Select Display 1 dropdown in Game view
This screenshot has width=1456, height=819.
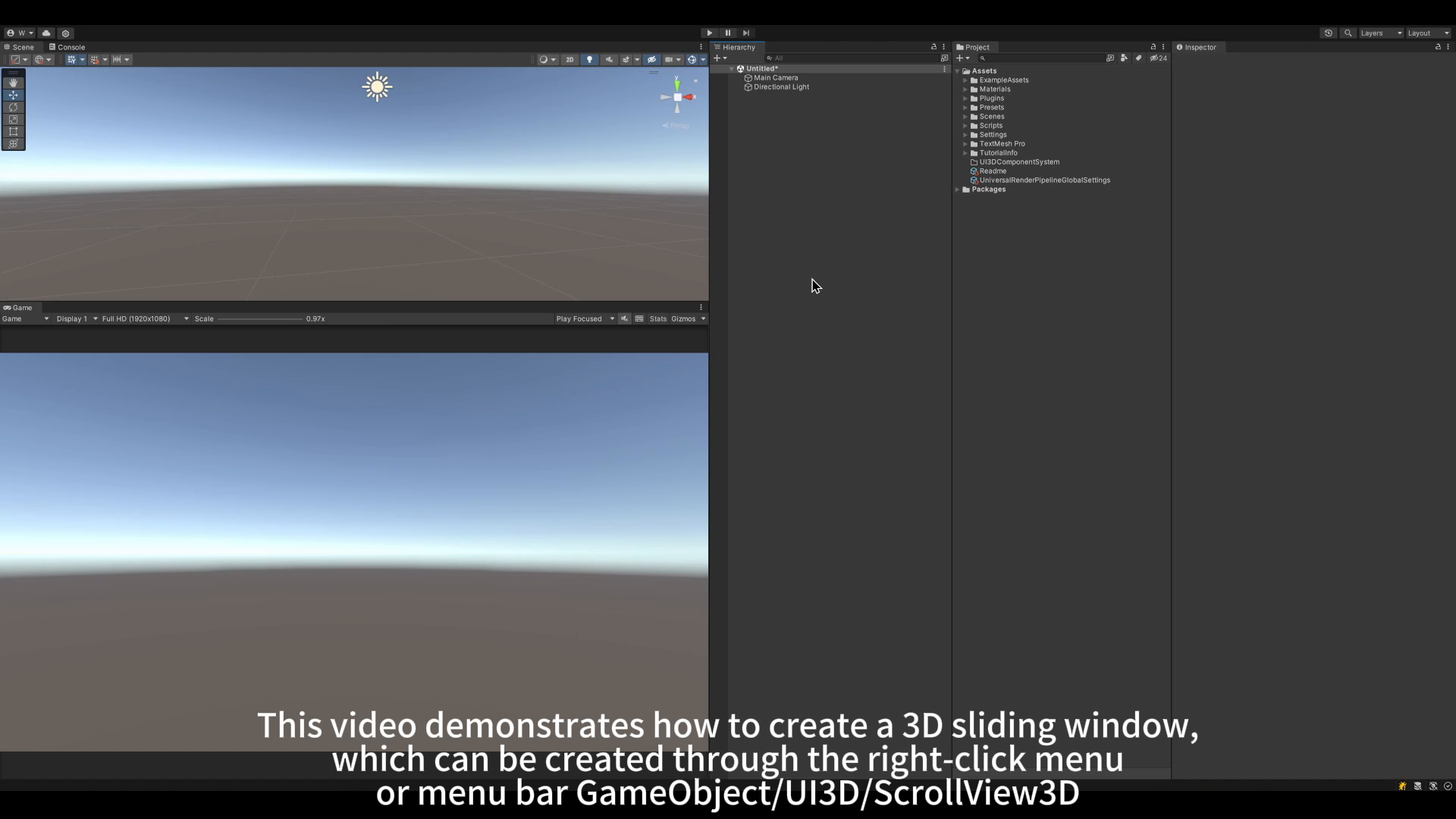click(75, 319)
